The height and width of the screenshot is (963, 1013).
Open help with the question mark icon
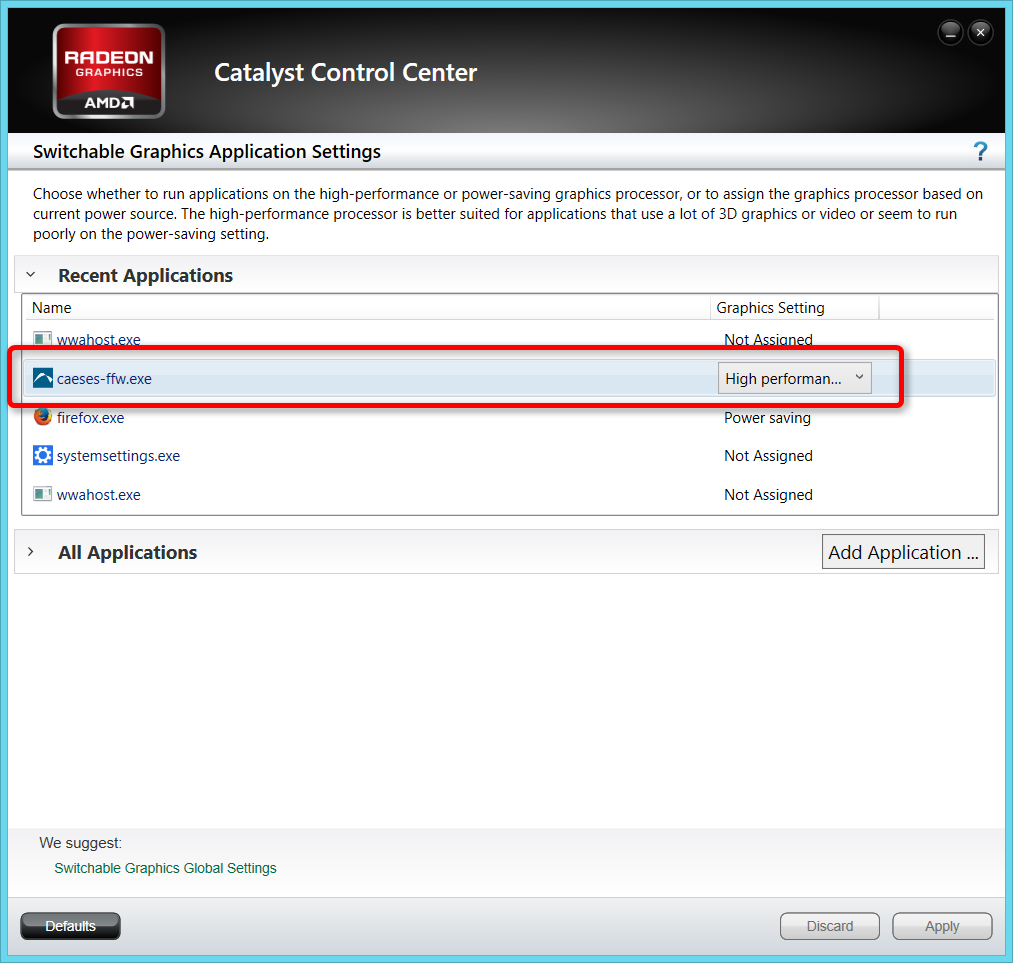click(980, 152)
